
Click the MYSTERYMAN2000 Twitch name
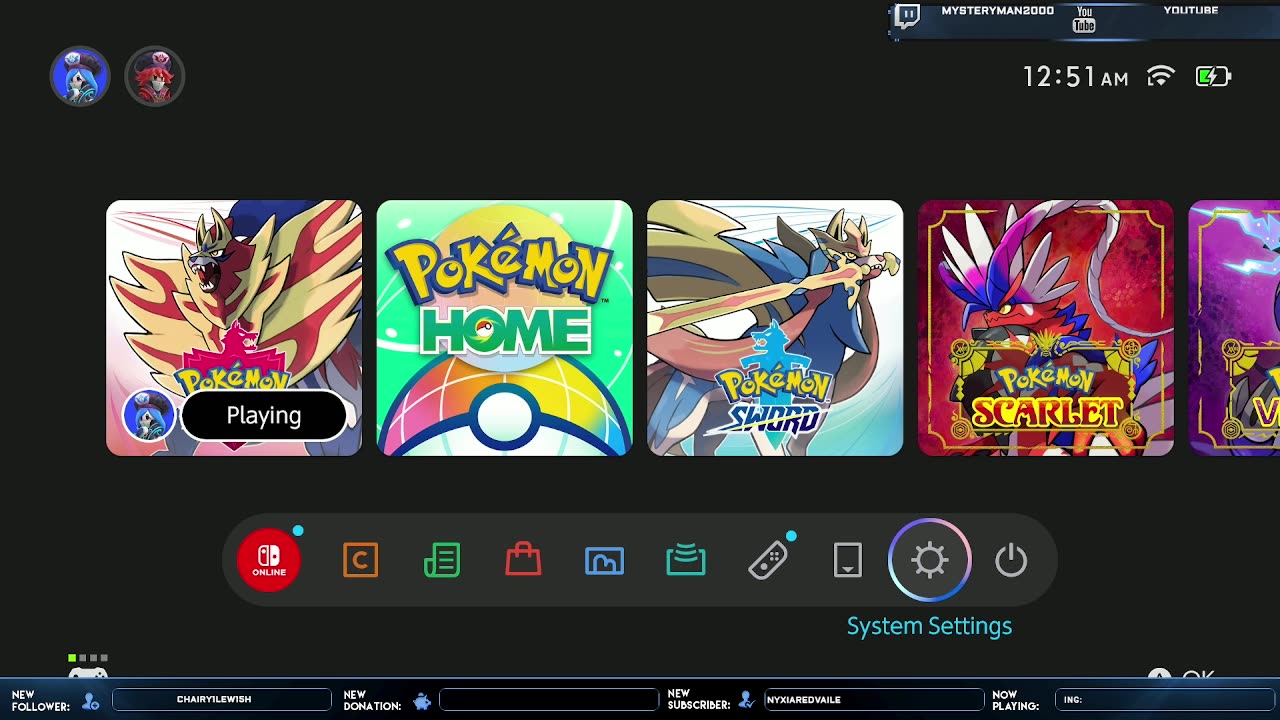point(997,11)
